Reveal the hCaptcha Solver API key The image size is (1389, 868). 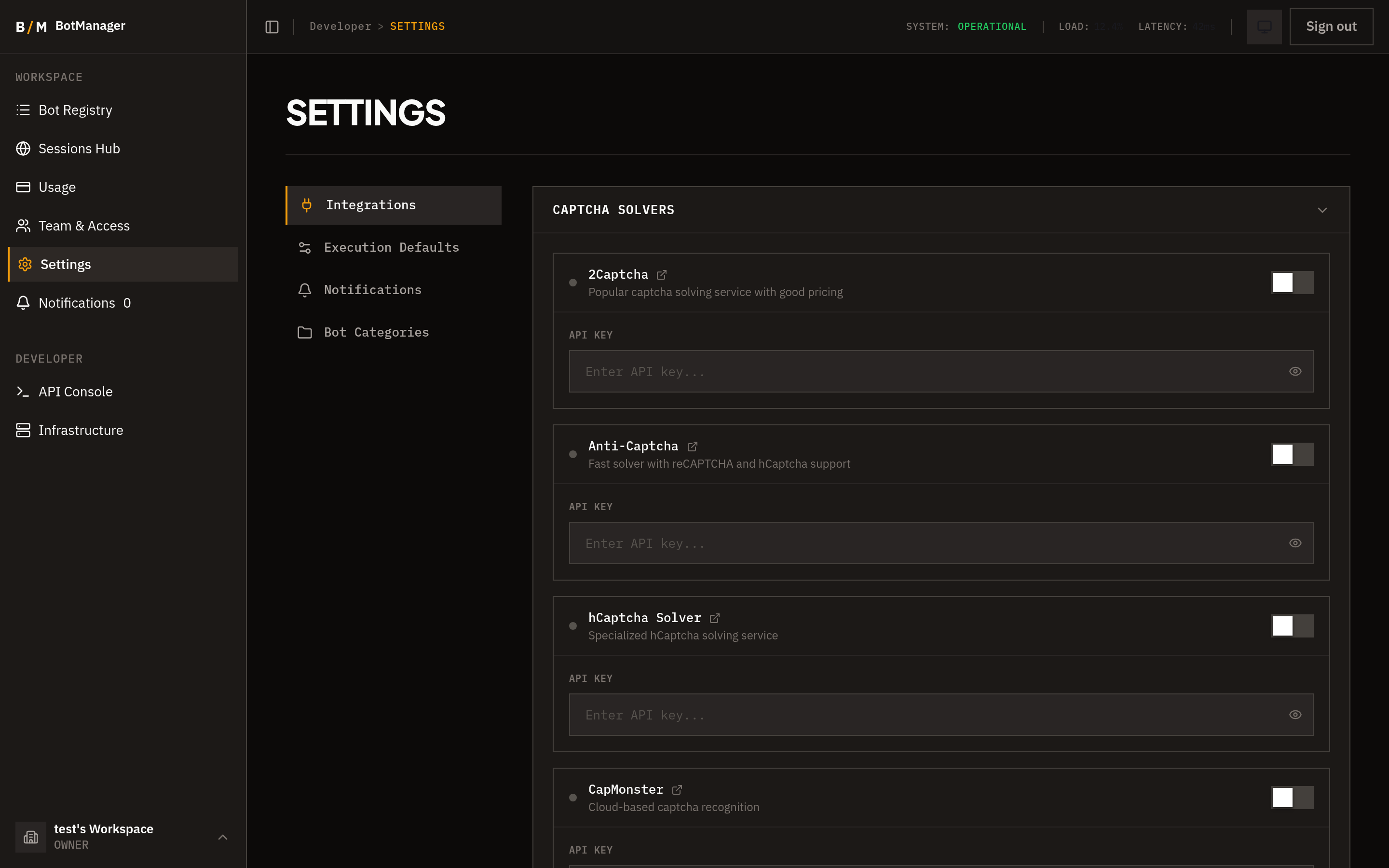click(1295, 714)
